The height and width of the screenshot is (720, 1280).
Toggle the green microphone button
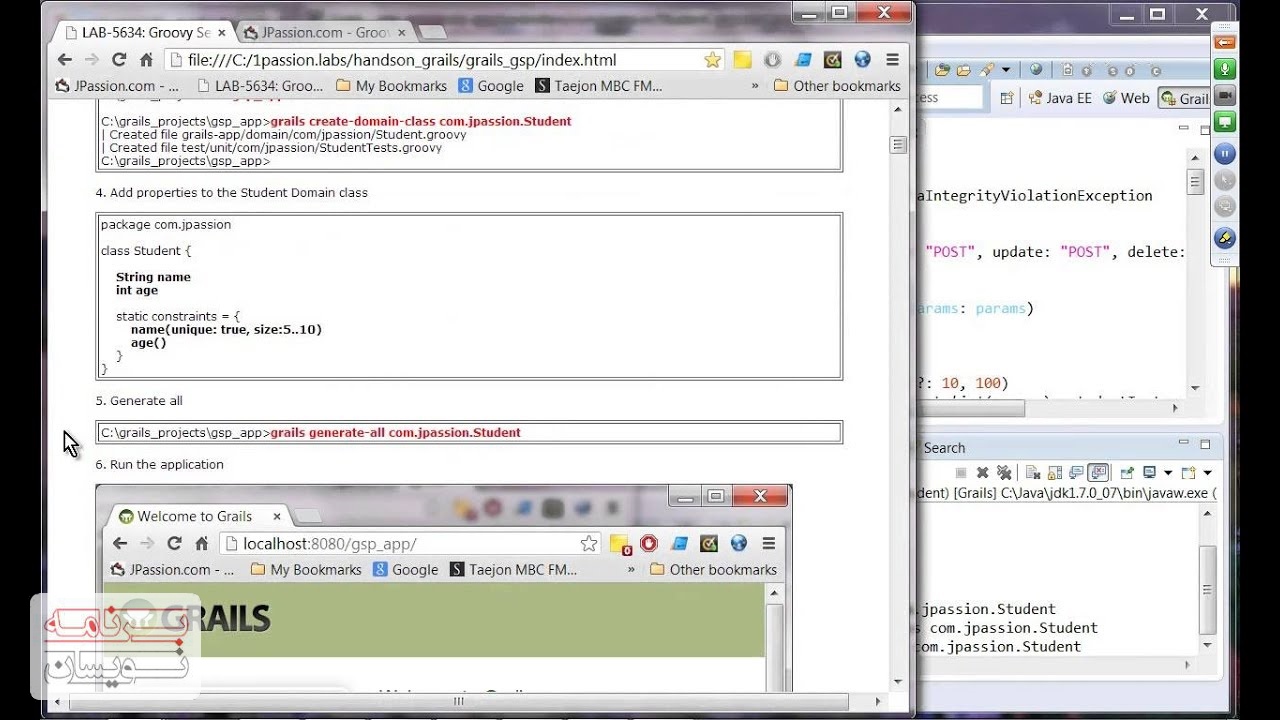coord(1224,69)
